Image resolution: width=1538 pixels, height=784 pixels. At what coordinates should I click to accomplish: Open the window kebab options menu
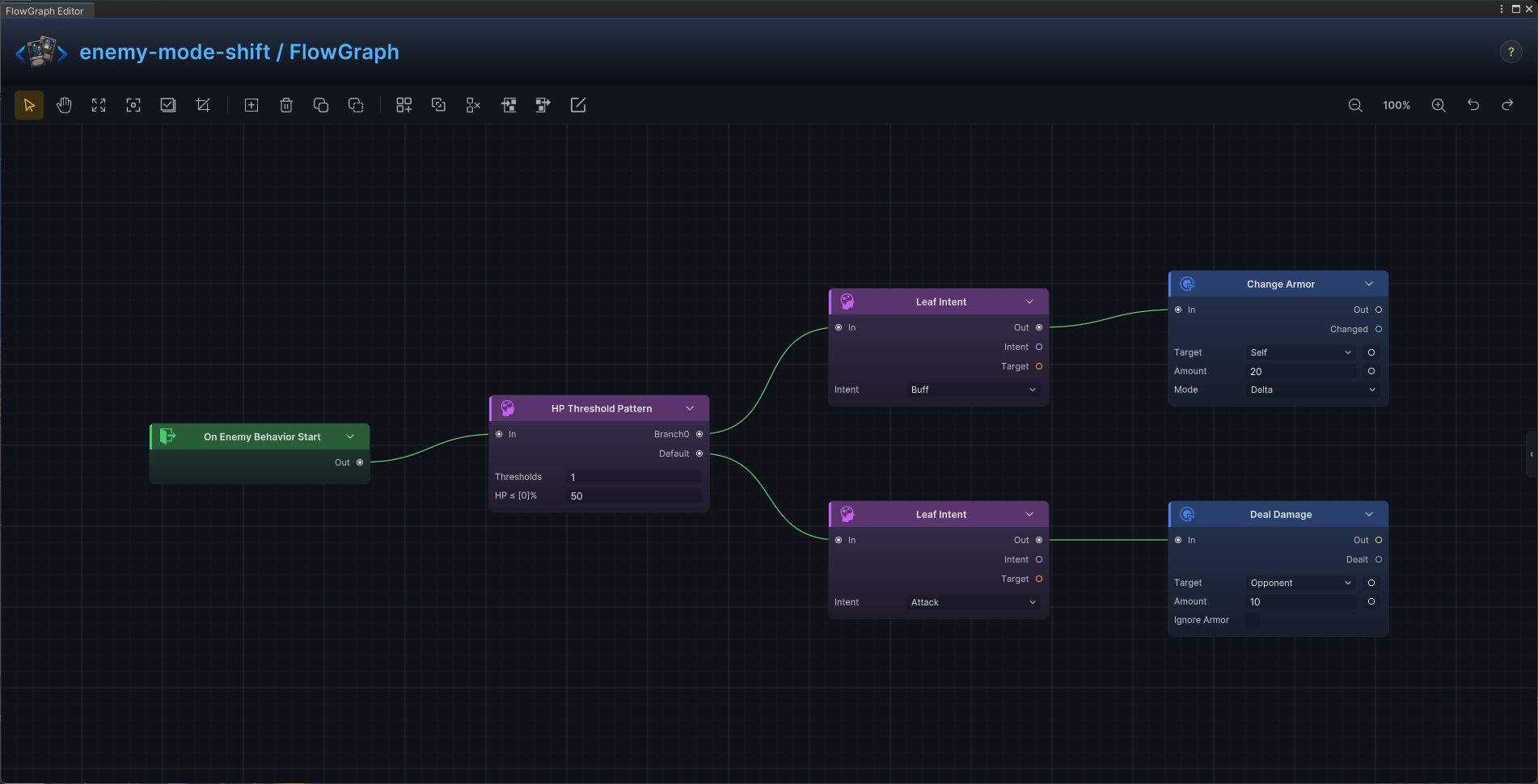(x=1502, y=9)
